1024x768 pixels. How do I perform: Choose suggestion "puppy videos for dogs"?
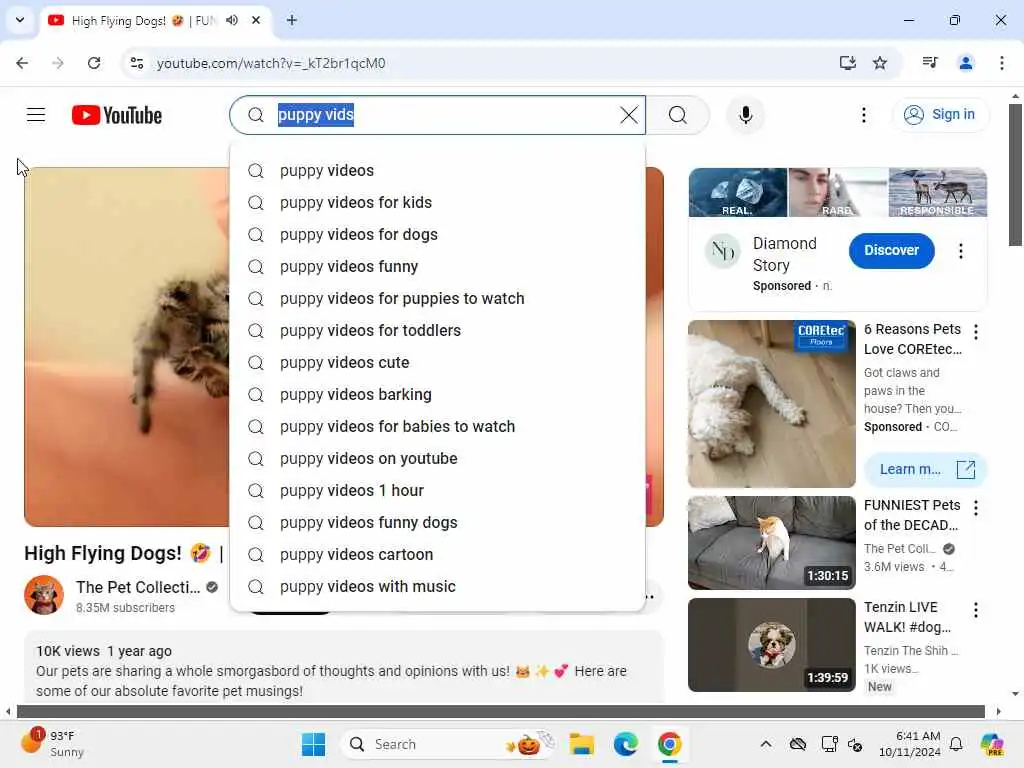(x=437, y=234)
